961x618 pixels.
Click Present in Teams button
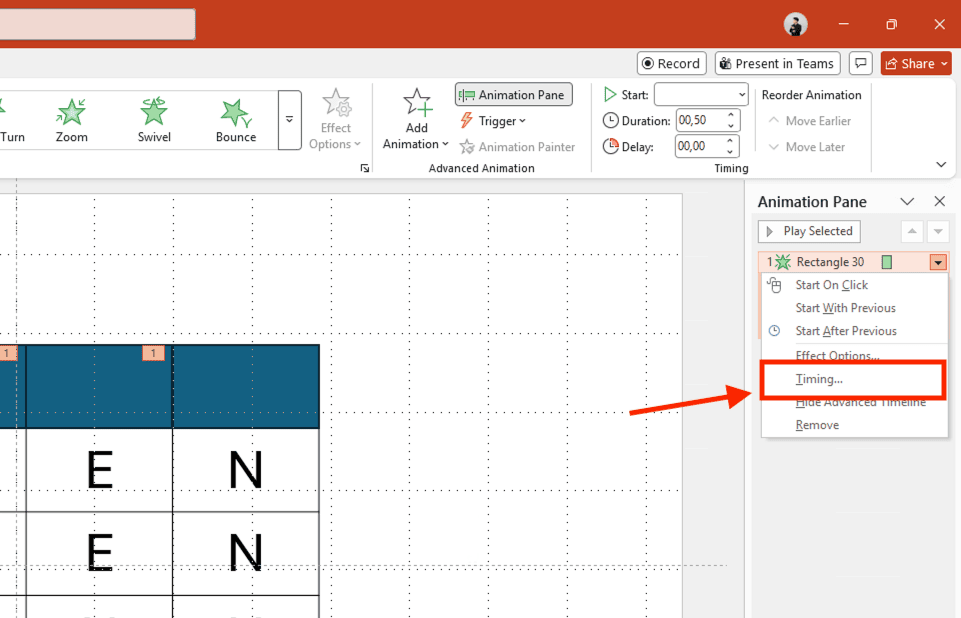777,63
